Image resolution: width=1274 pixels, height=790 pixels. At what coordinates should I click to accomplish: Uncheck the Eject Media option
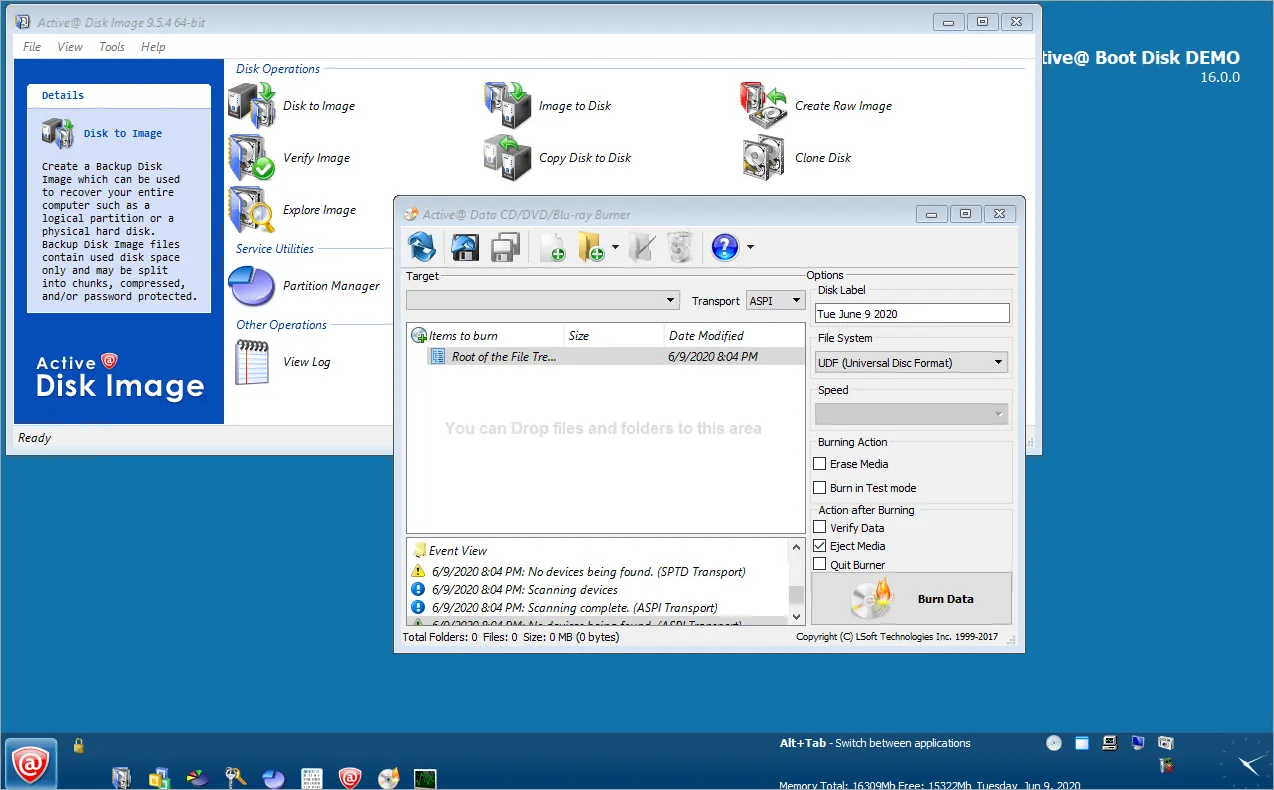point(820,546)
